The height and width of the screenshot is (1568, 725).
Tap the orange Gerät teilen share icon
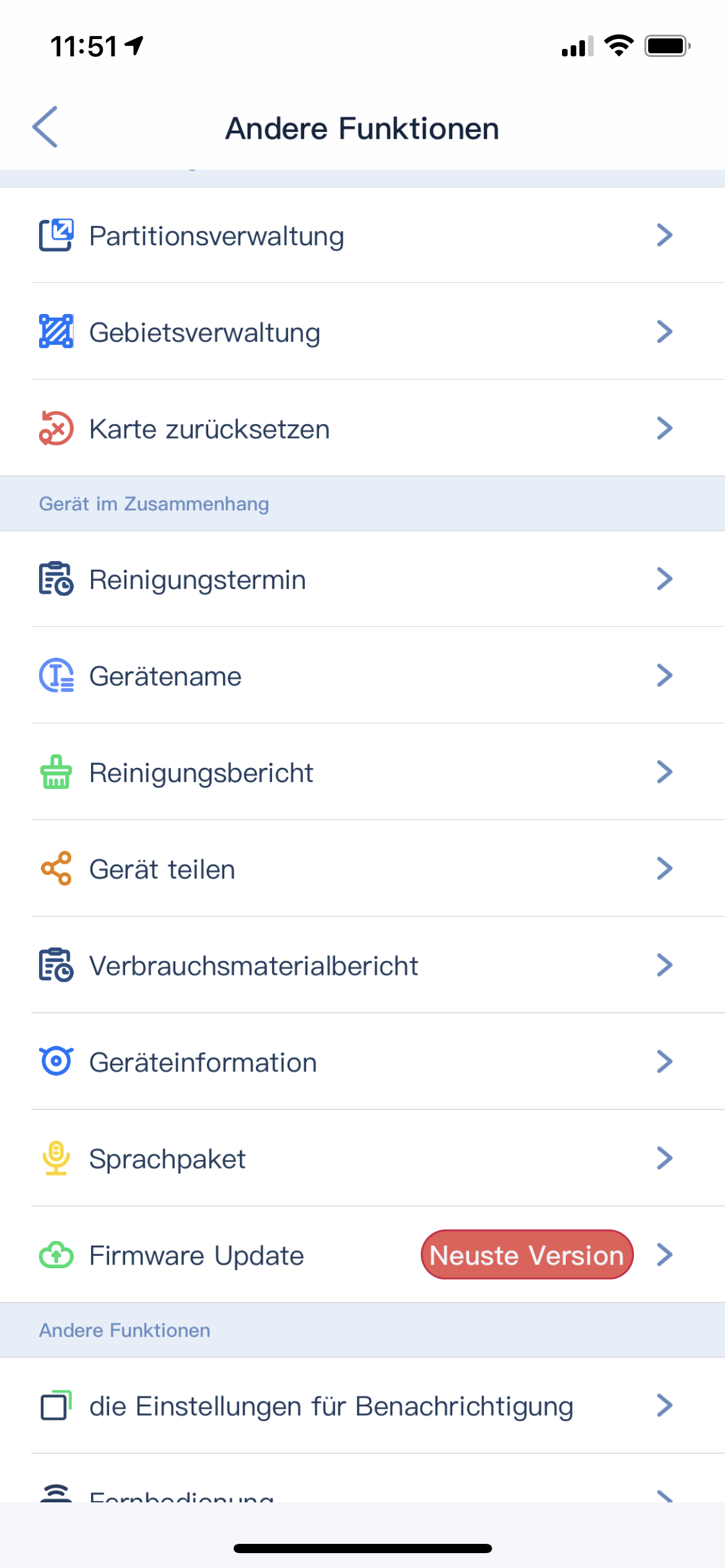coord(56,869)
